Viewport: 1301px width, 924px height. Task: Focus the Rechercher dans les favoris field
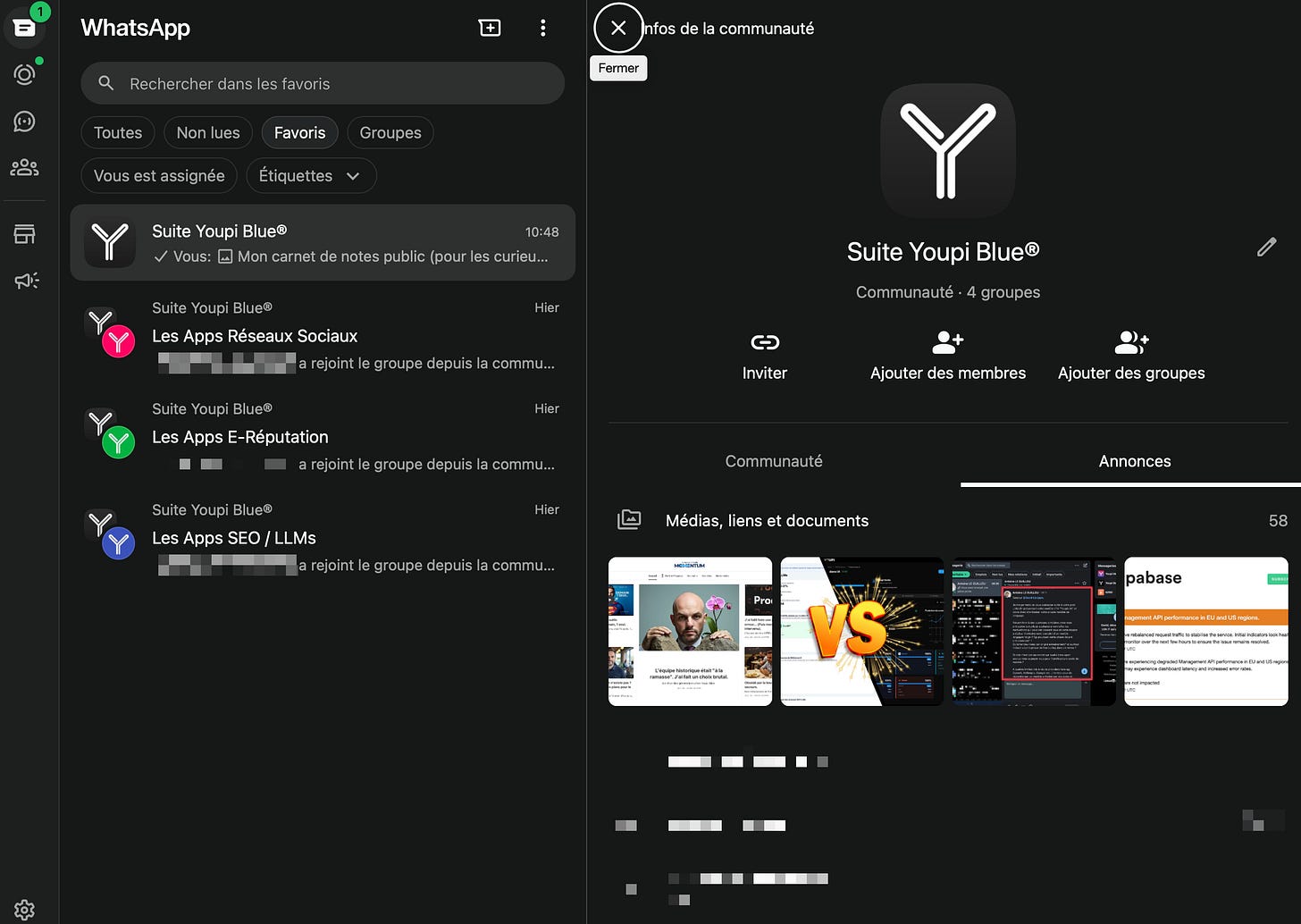click(323, 83)
